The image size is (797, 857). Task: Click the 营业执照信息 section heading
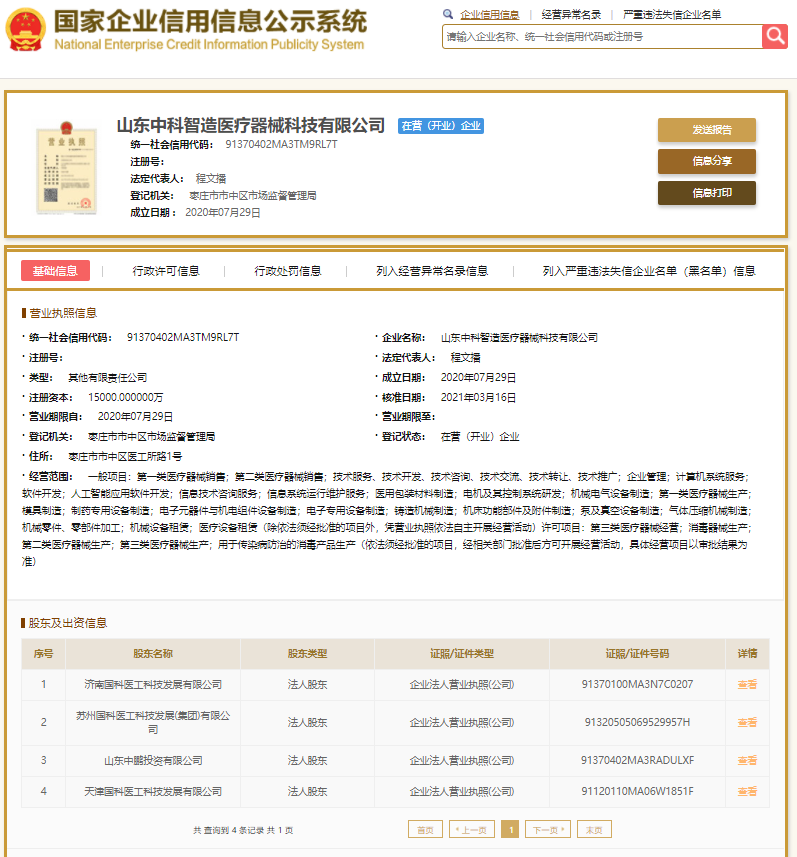63,313
